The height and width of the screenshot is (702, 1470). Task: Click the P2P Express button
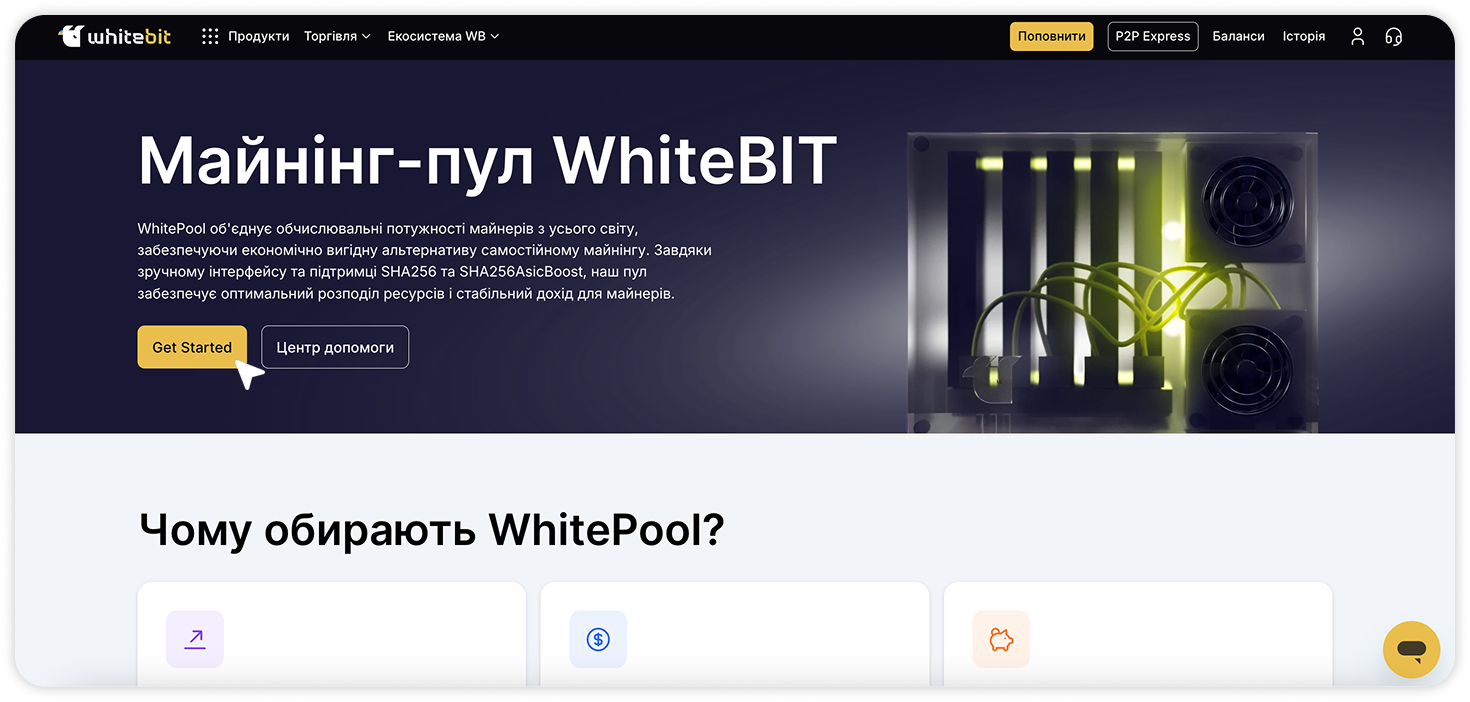pyautogui.click(x=1152, y=36)
